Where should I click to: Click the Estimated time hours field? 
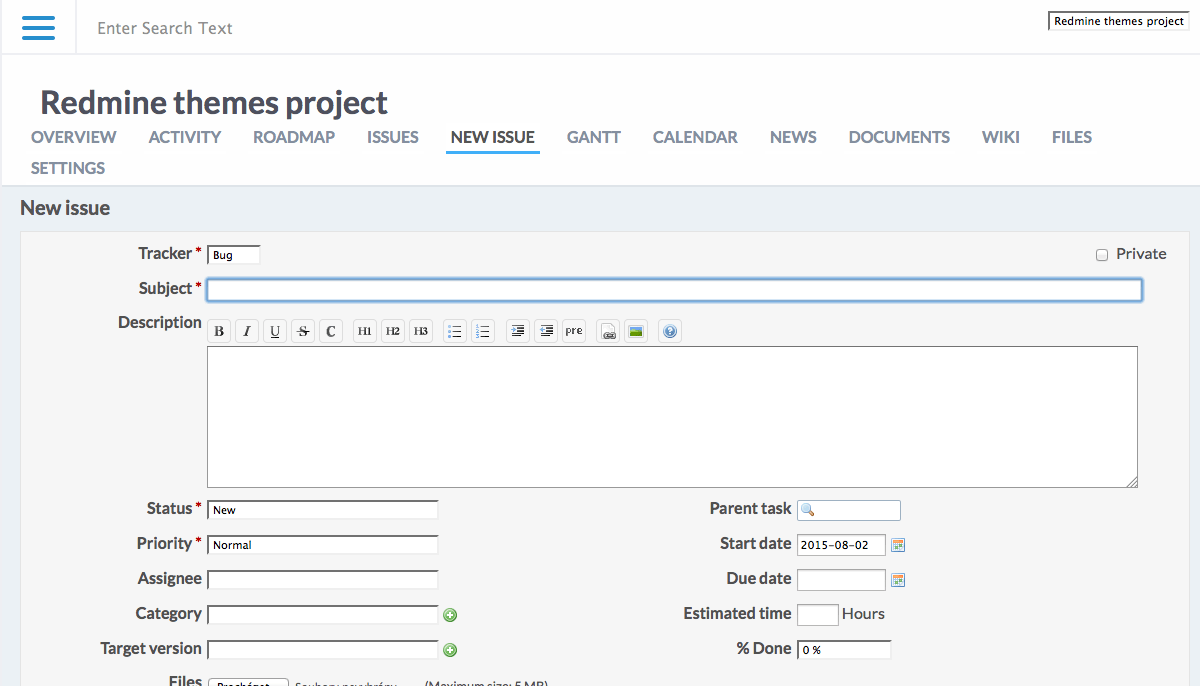pyautogui.click(x=818, y=615)
